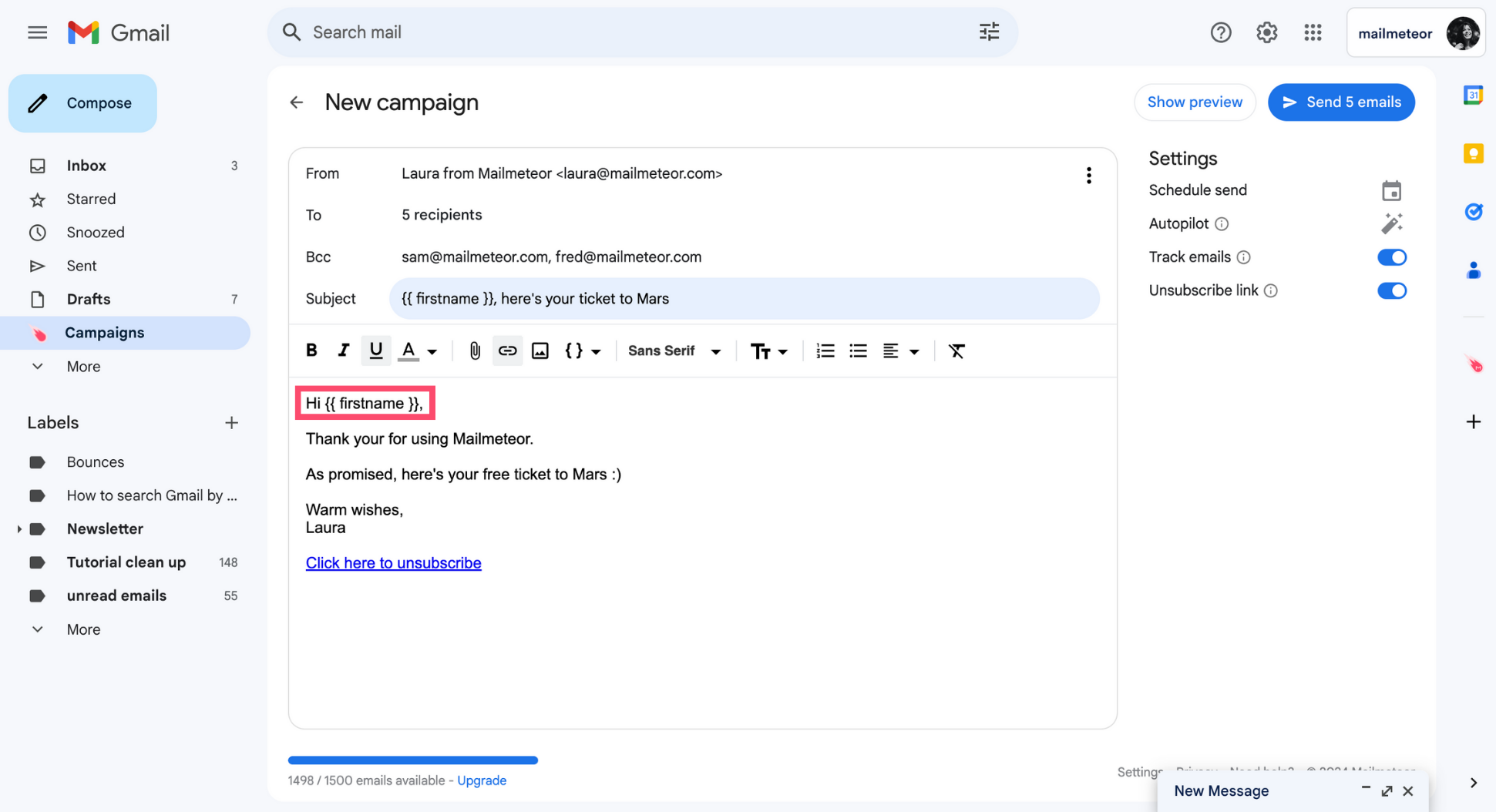
Task: Go back using the arrow beside New campaign
Action: tap(297, 102)
